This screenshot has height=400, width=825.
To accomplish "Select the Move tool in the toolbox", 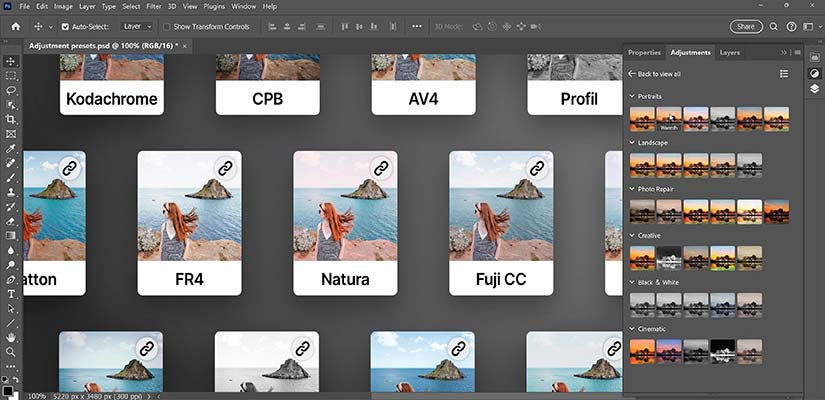I will [x=11, y=62].
